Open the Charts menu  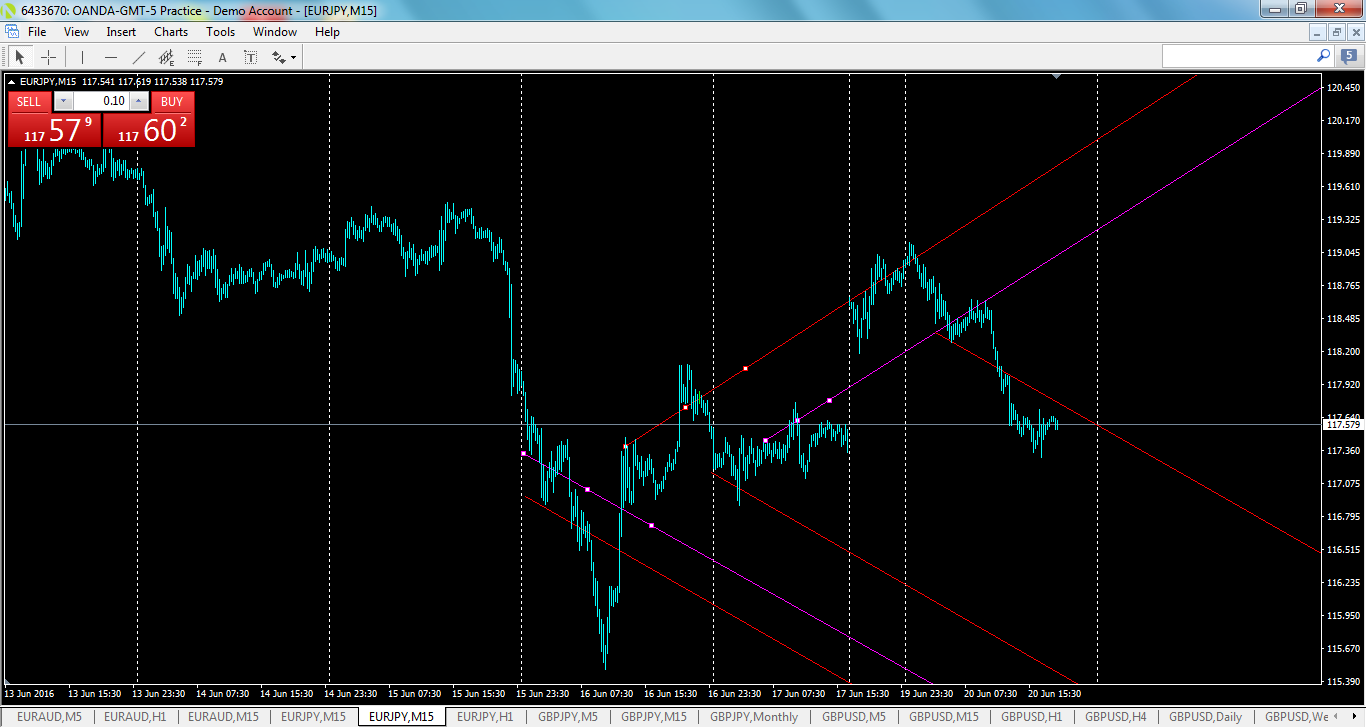[170, 31]
